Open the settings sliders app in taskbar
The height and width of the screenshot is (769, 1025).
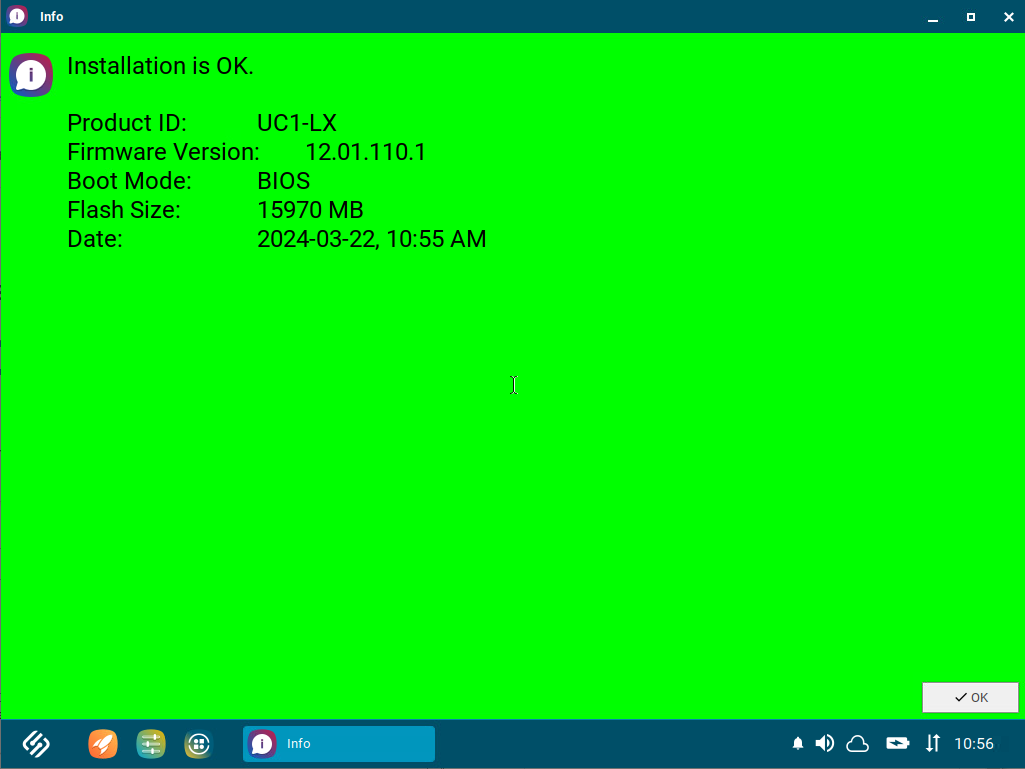(151, 744)
